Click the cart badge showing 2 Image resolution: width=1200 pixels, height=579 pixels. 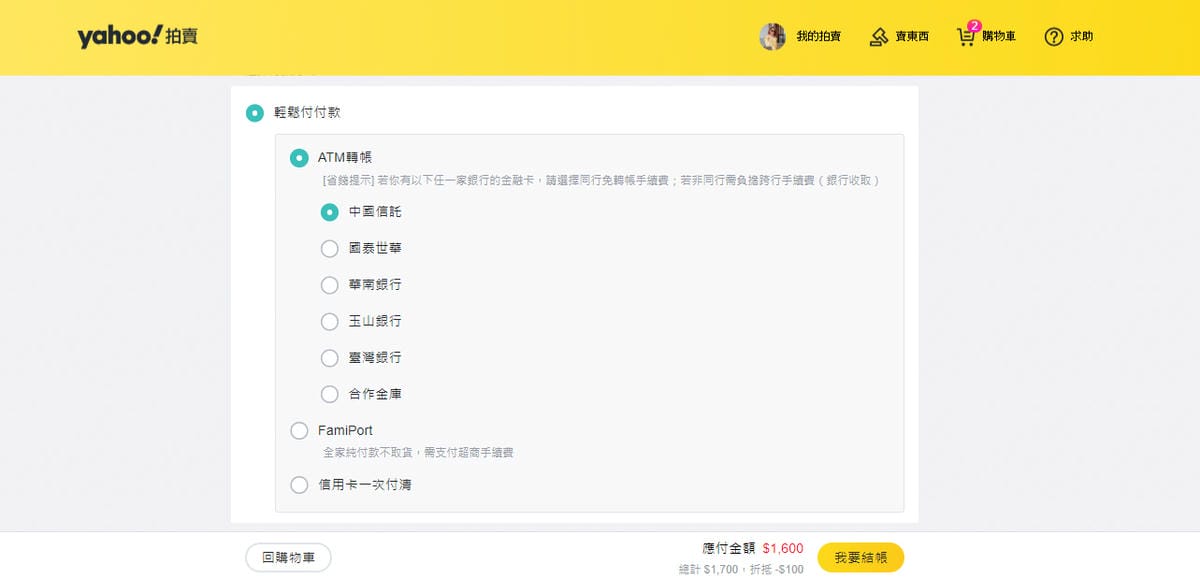(974, 26)
